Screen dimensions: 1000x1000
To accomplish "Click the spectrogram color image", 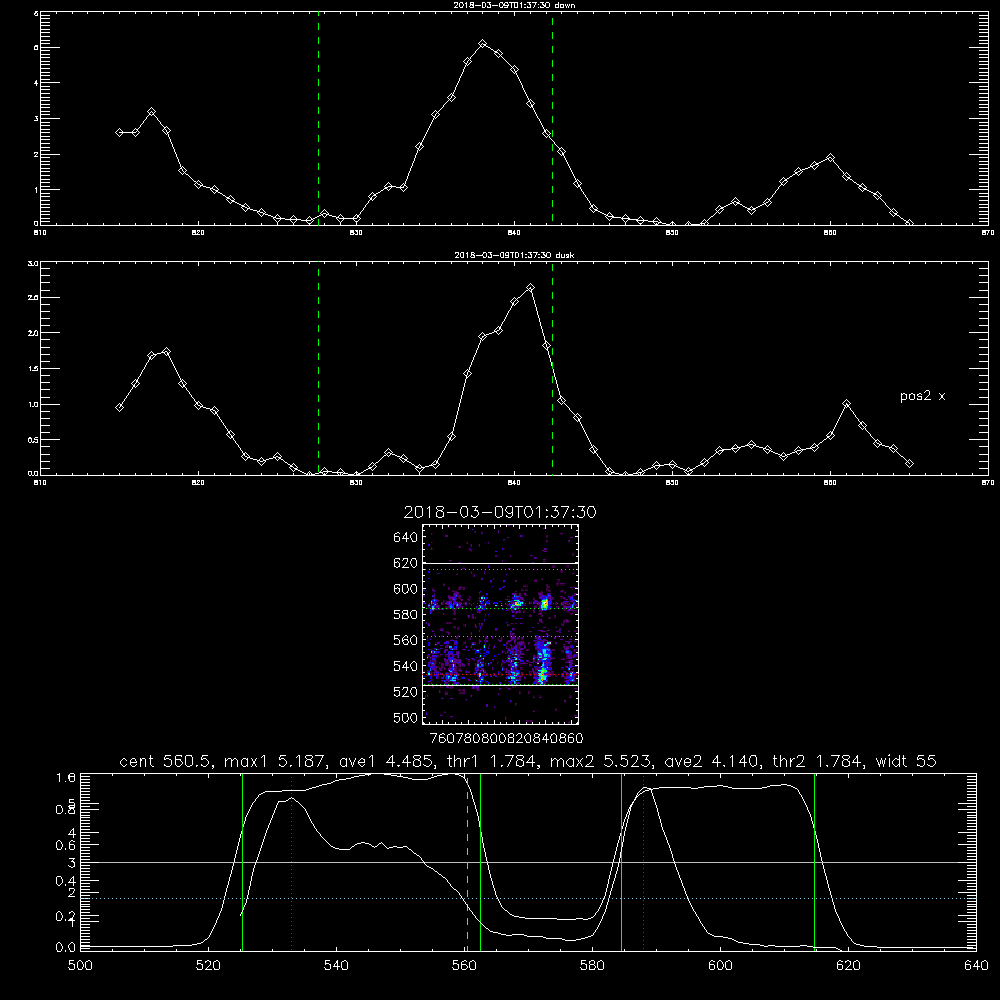I will [501, 624].
